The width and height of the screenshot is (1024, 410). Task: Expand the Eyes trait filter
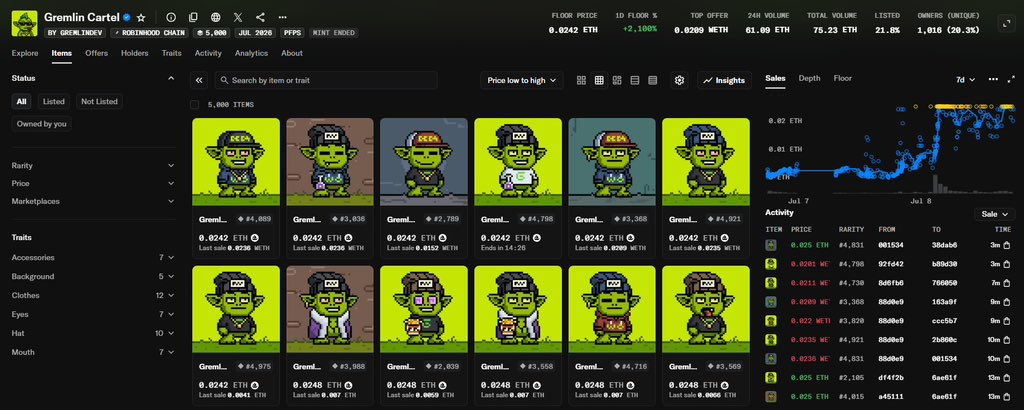click(x=93, y=315)
